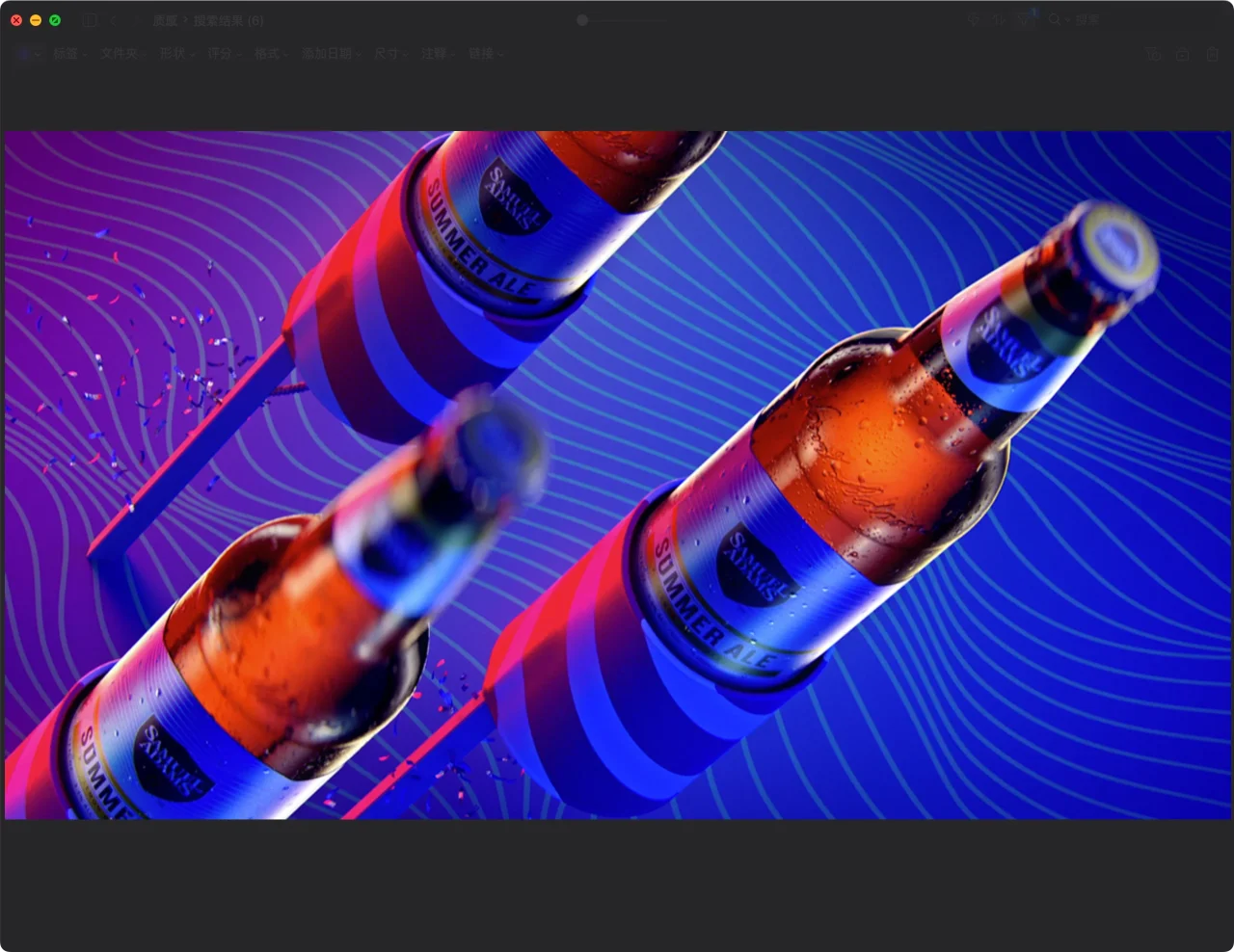This screenshot has height=952, width=1234.
Task: Open the 文件夹 filter dropdown
Action: point(123,54)
